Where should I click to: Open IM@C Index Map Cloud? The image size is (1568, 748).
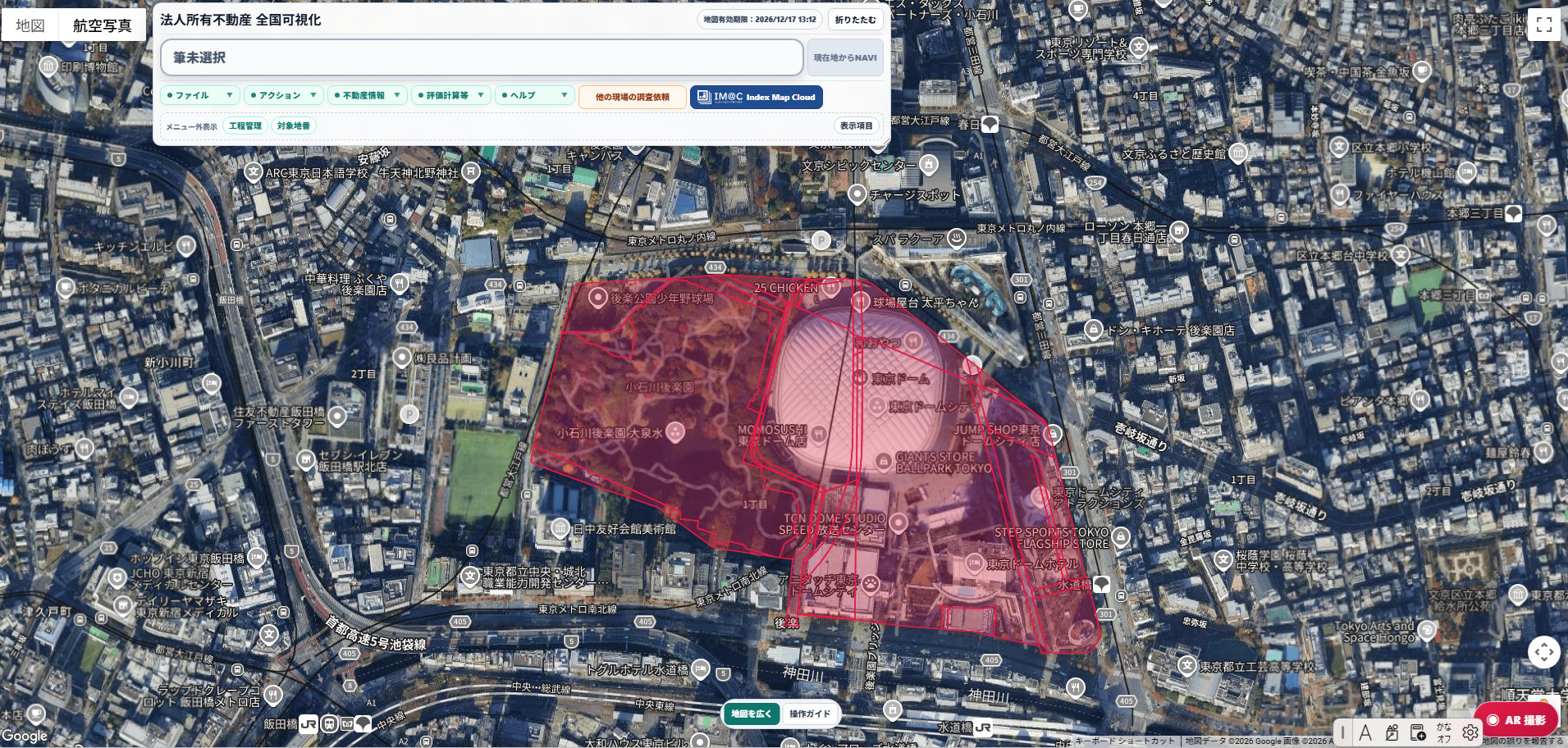tap(756, 97)
